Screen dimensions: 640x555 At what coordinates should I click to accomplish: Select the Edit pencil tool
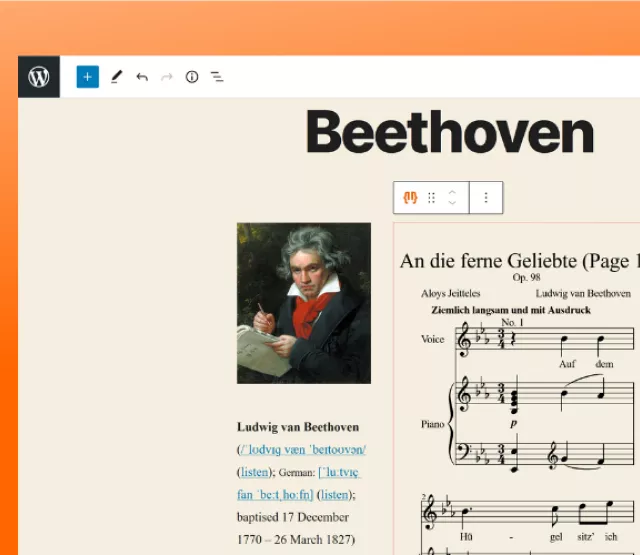click(x=116, y=77)
